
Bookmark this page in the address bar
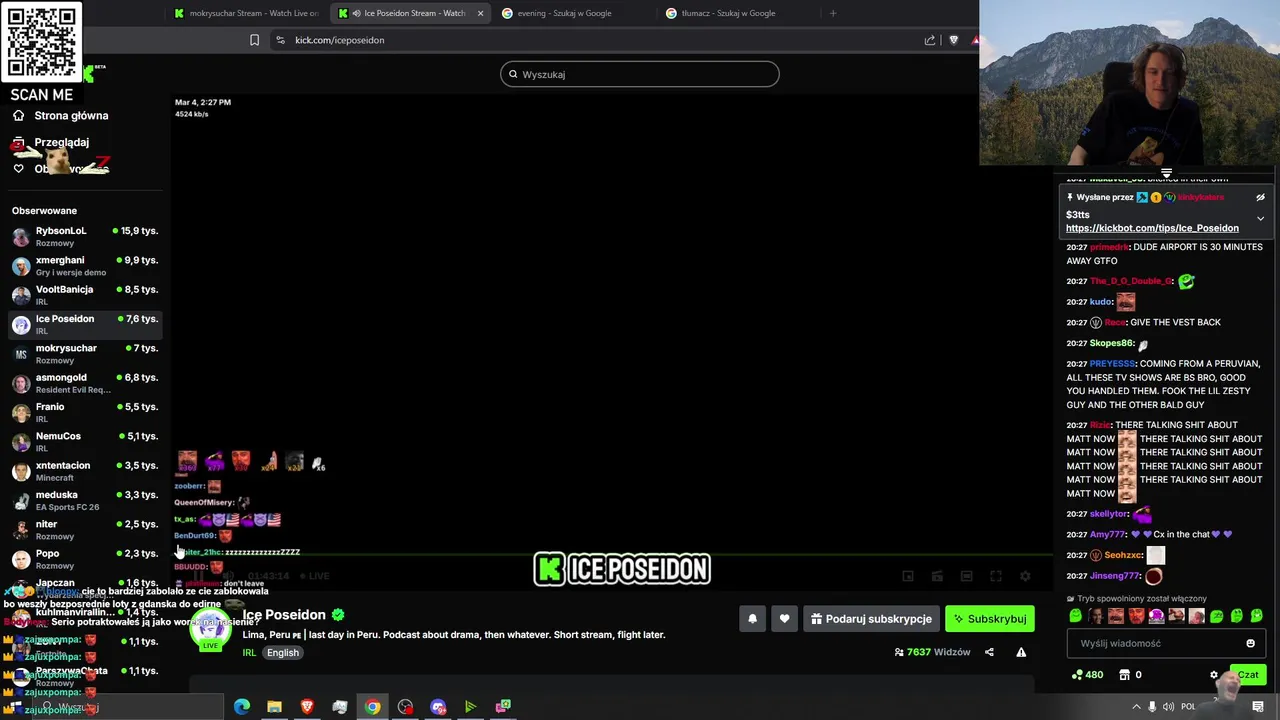254,40
